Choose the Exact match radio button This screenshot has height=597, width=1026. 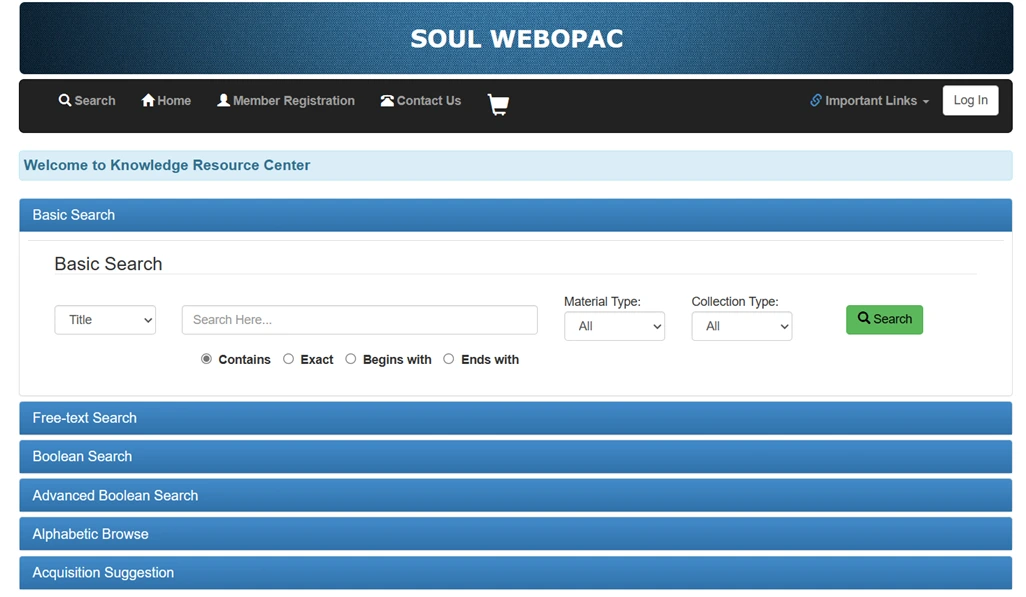287,358
